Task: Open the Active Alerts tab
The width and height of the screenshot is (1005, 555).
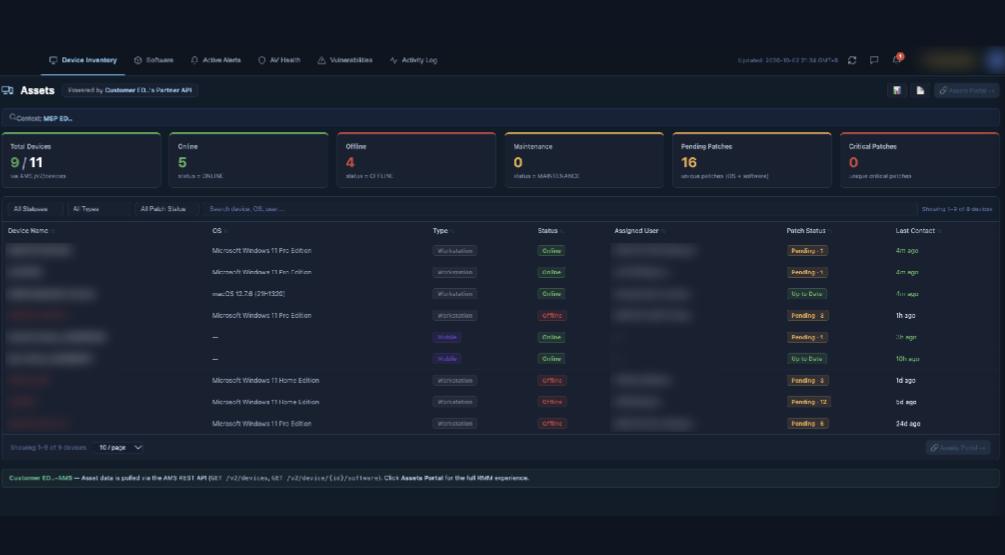Action: [215, 60]
